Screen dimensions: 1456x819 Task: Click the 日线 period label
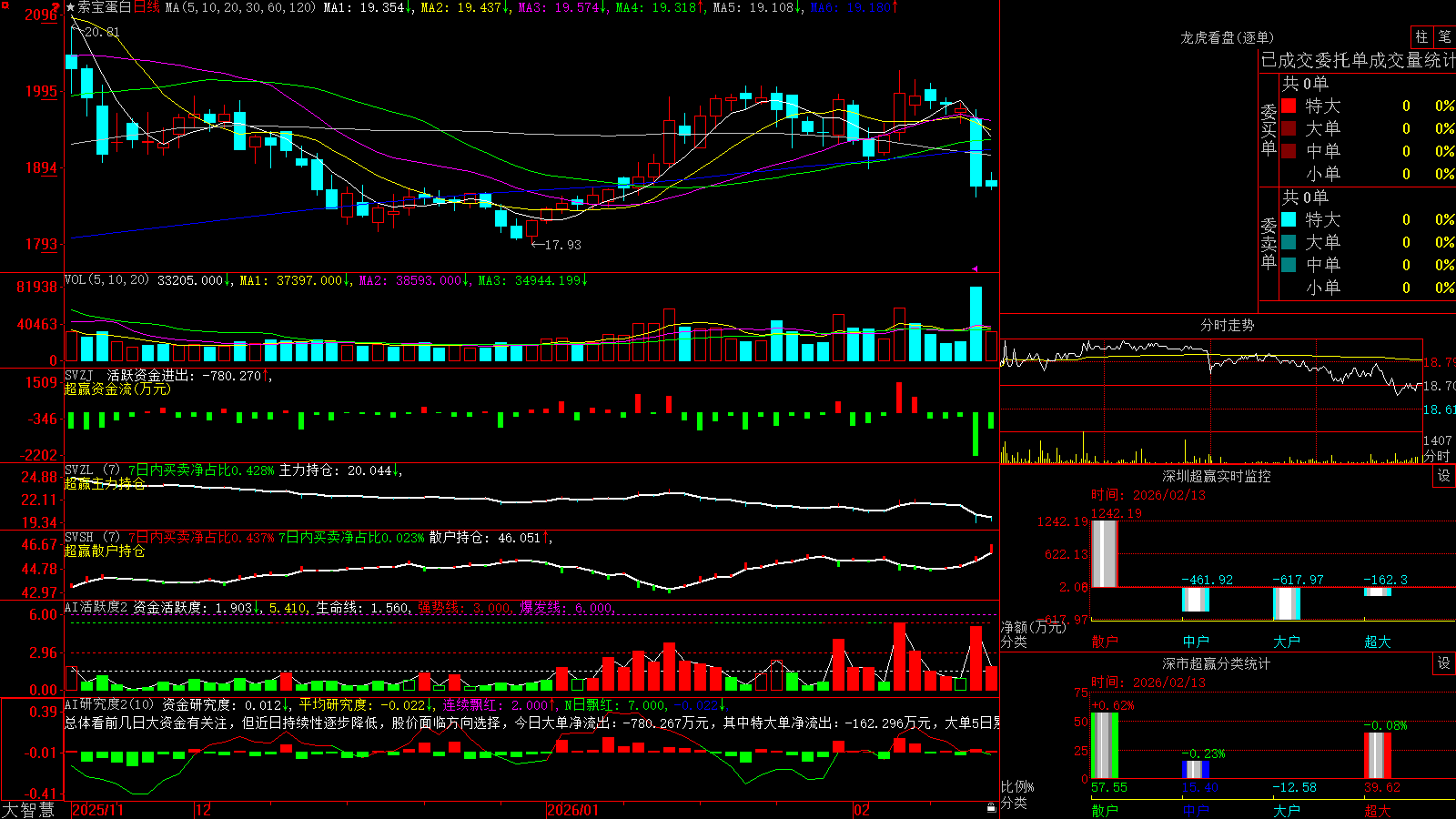click(x=147, y=7)
